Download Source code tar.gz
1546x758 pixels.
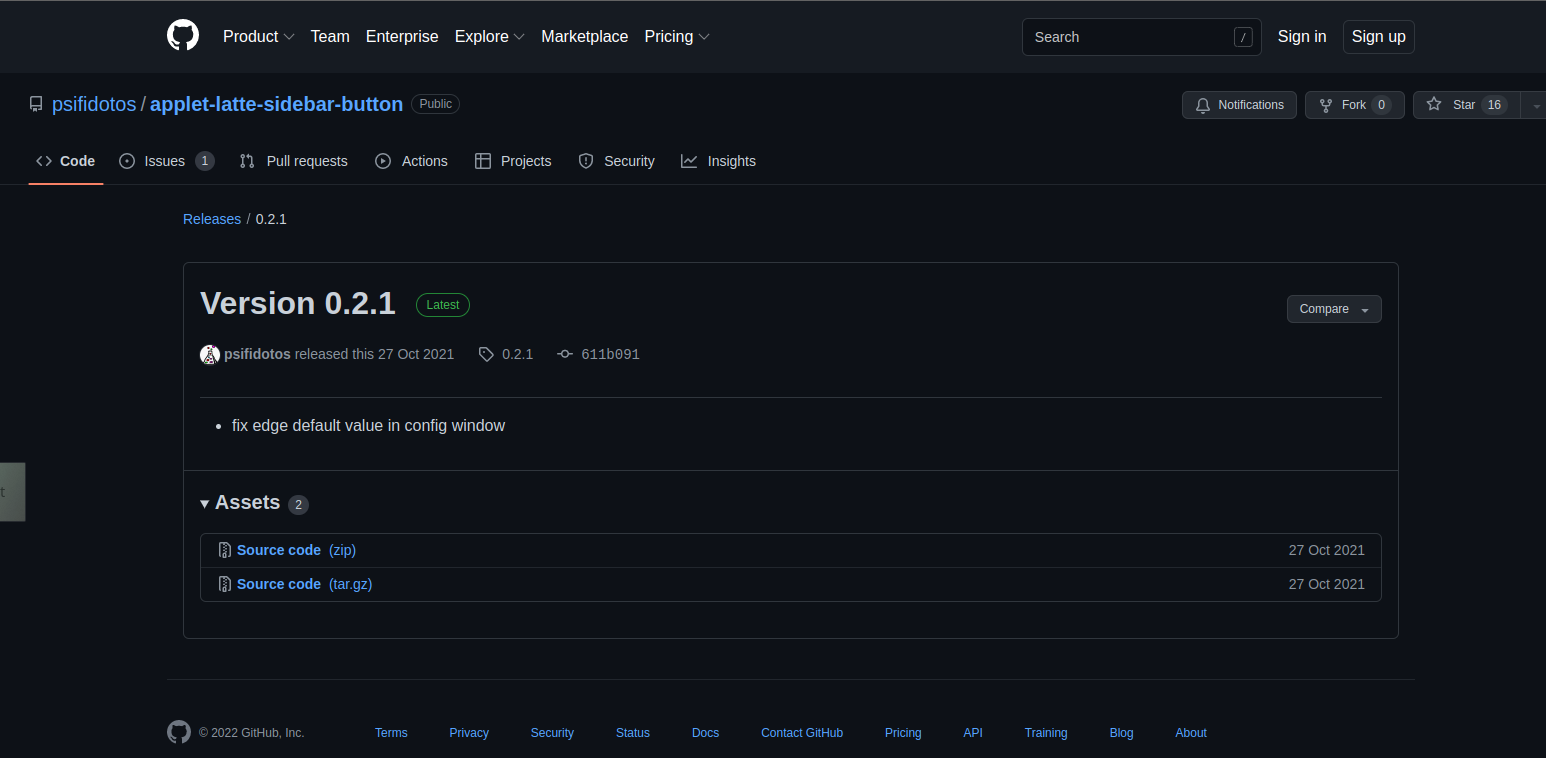[304, 584]
